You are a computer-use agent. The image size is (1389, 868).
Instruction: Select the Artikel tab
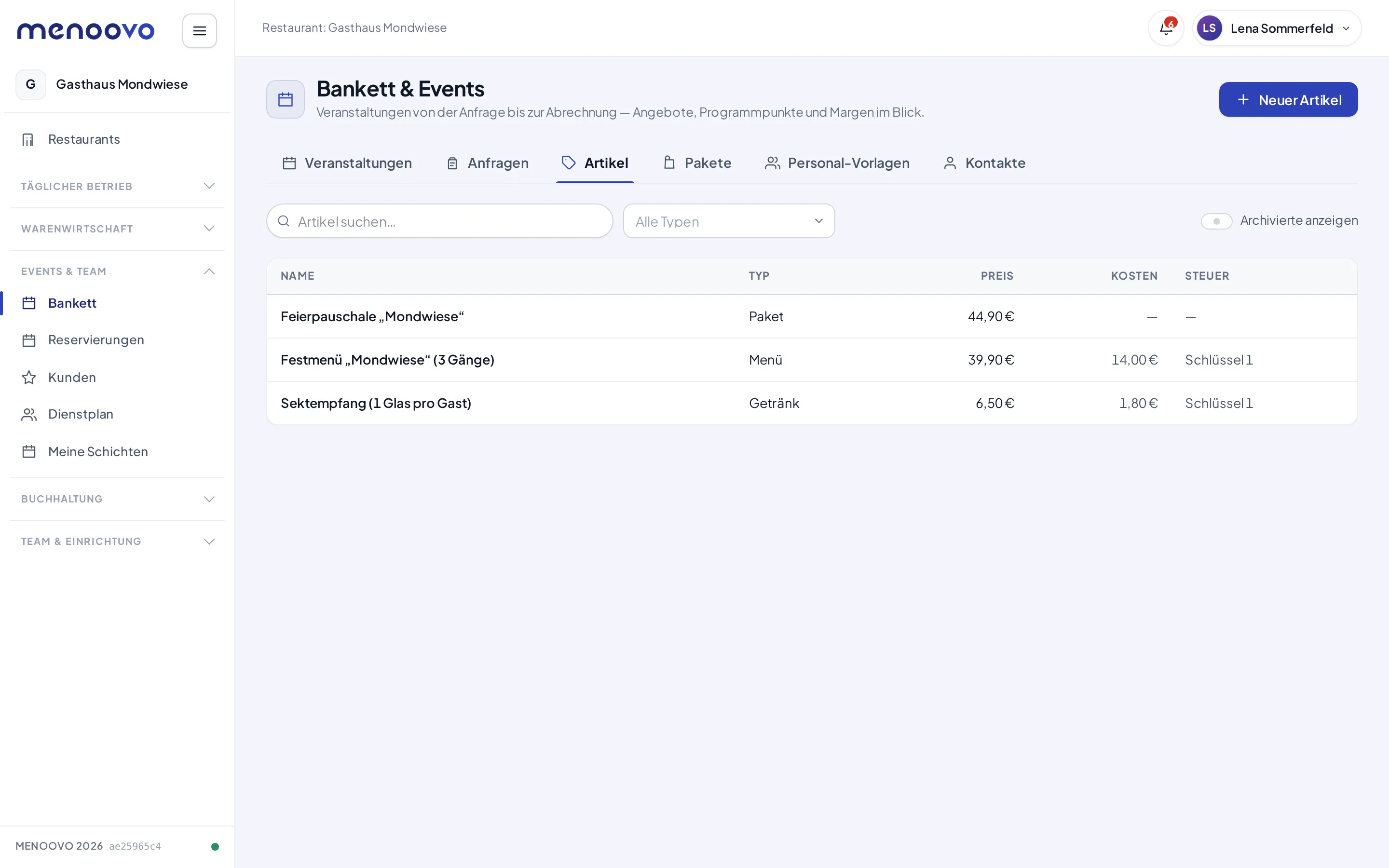coord(595,163)
